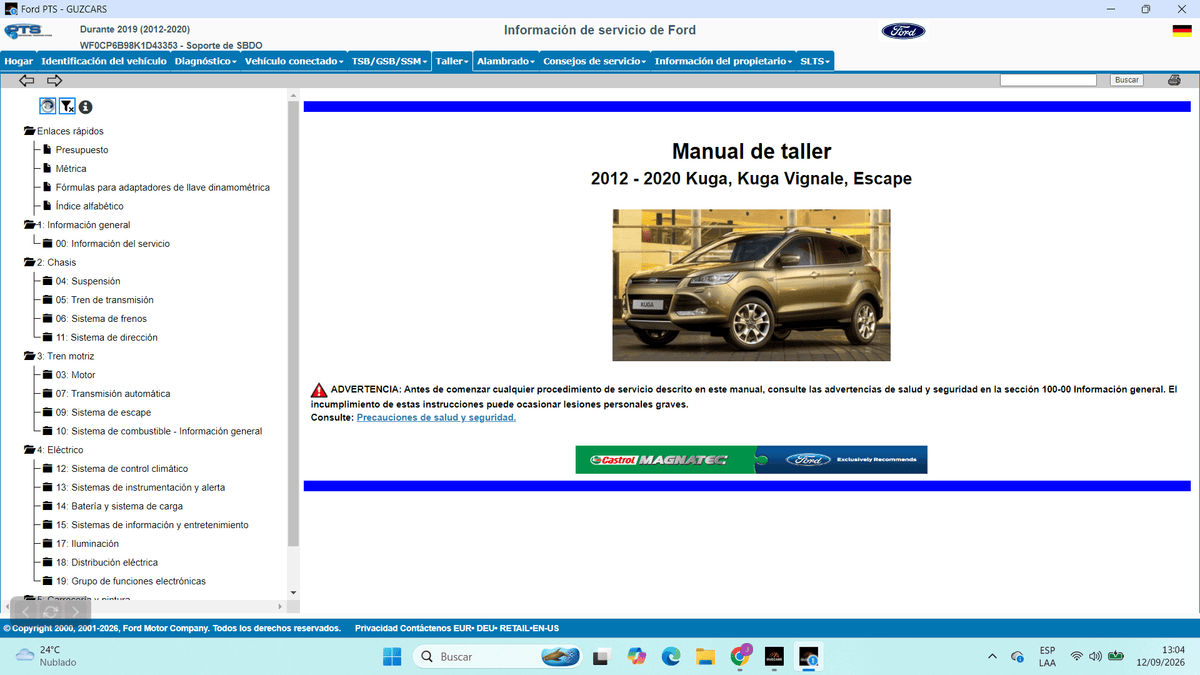Click the Ford oval logo
Screen dimensions: 1200x675
[x=903, y=31]
